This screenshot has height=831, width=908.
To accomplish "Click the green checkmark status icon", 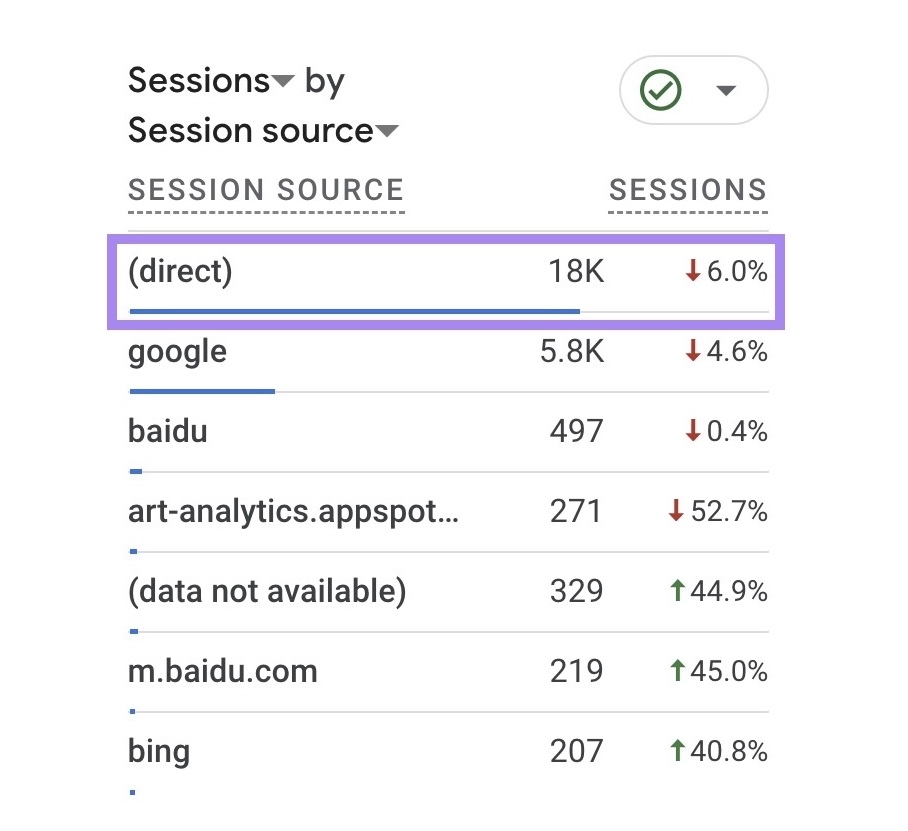I will point(660,90).
